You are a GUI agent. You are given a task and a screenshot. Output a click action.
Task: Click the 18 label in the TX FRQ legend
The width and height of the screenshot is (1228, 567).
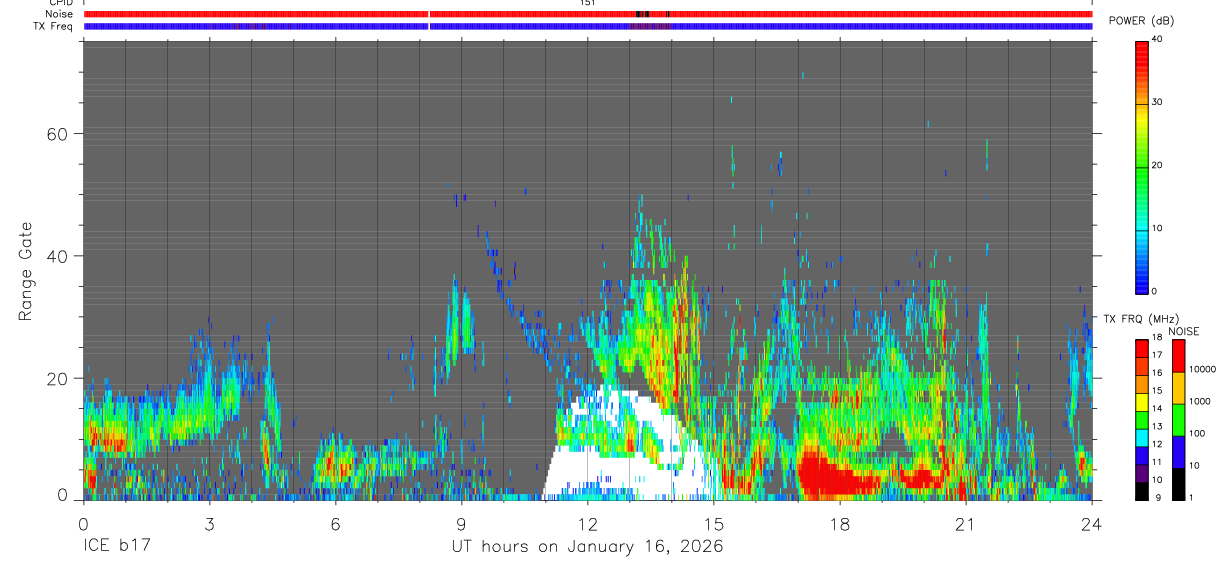click(1157, 339)
